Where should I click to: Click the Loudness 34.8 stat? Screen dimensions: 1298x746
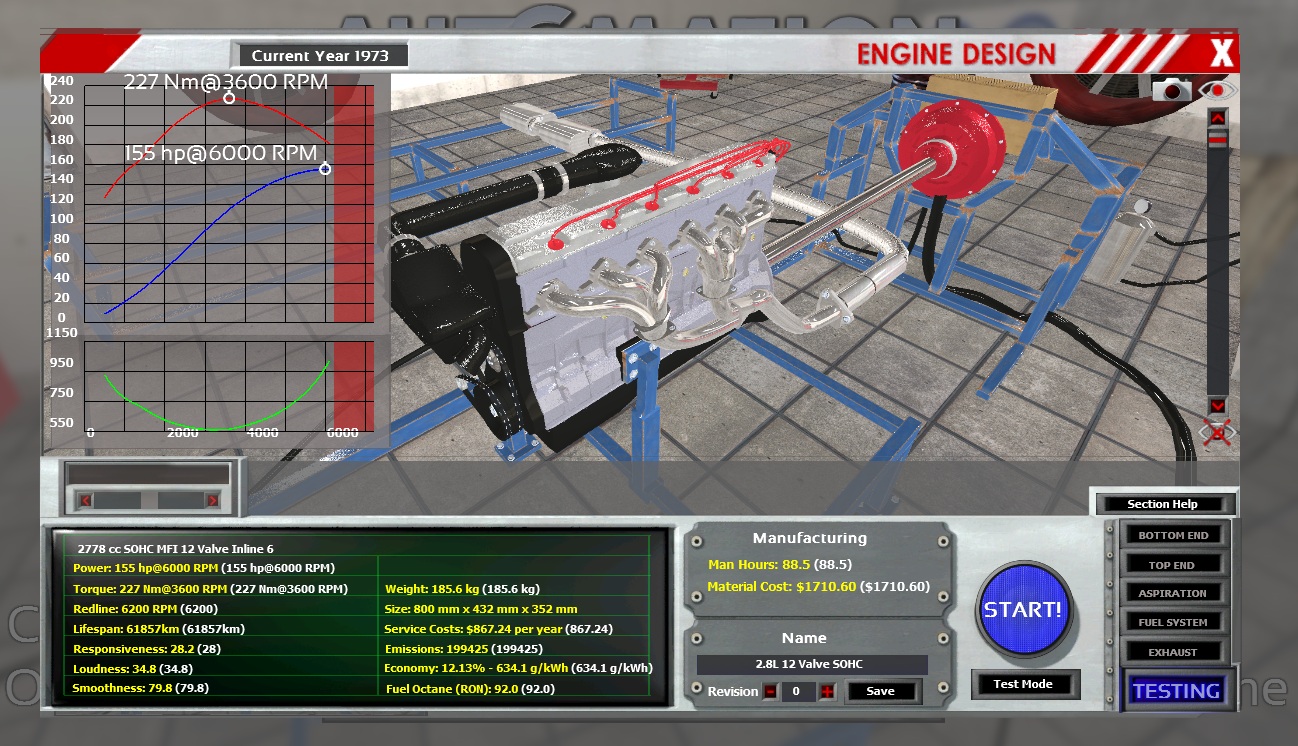pyautogui.click(x=133, y=668)
